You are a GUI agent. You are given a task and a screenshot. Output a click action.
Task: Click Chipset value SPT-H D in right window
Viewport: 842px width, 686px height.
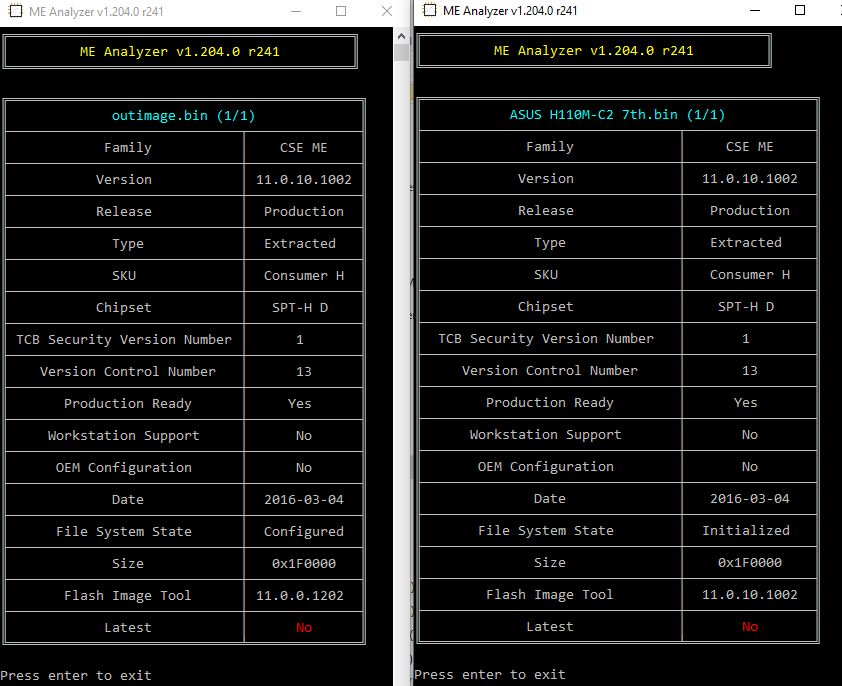click(746, 306)
